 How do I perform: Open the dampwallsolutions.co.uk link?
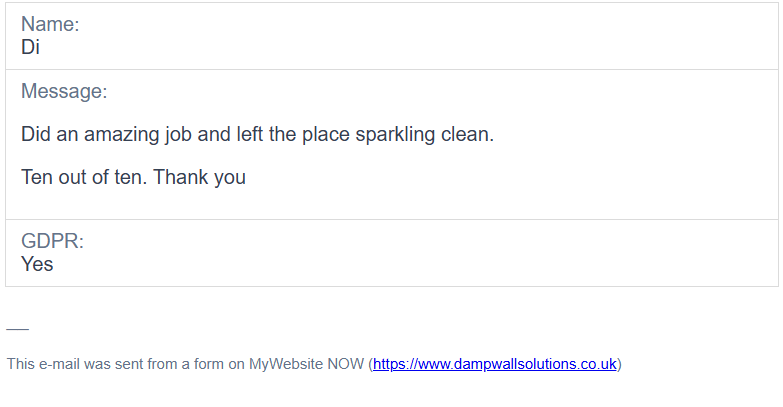coord(494,364)
